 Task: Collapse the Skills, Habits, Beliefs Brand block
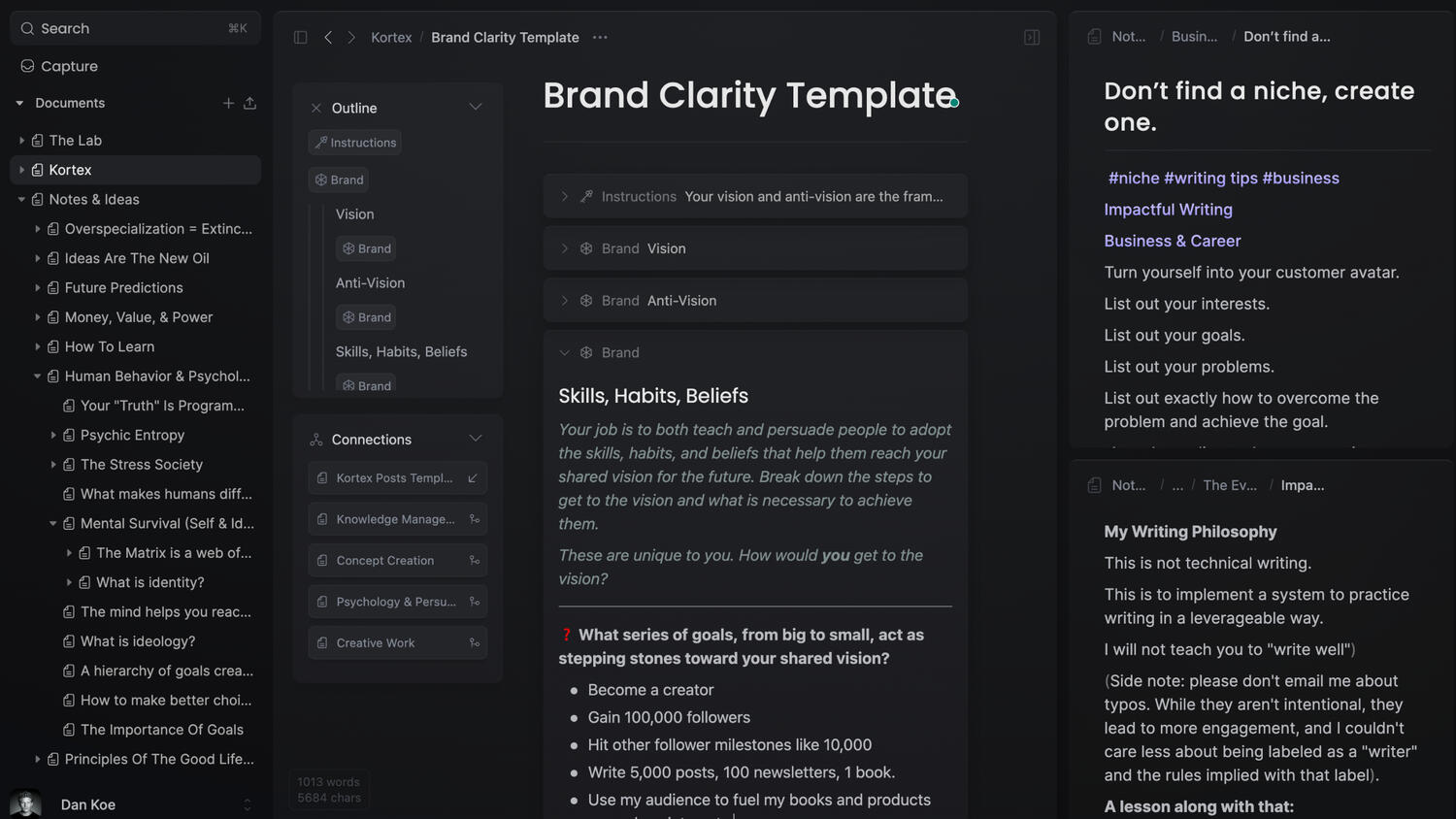tap(565, 353)
